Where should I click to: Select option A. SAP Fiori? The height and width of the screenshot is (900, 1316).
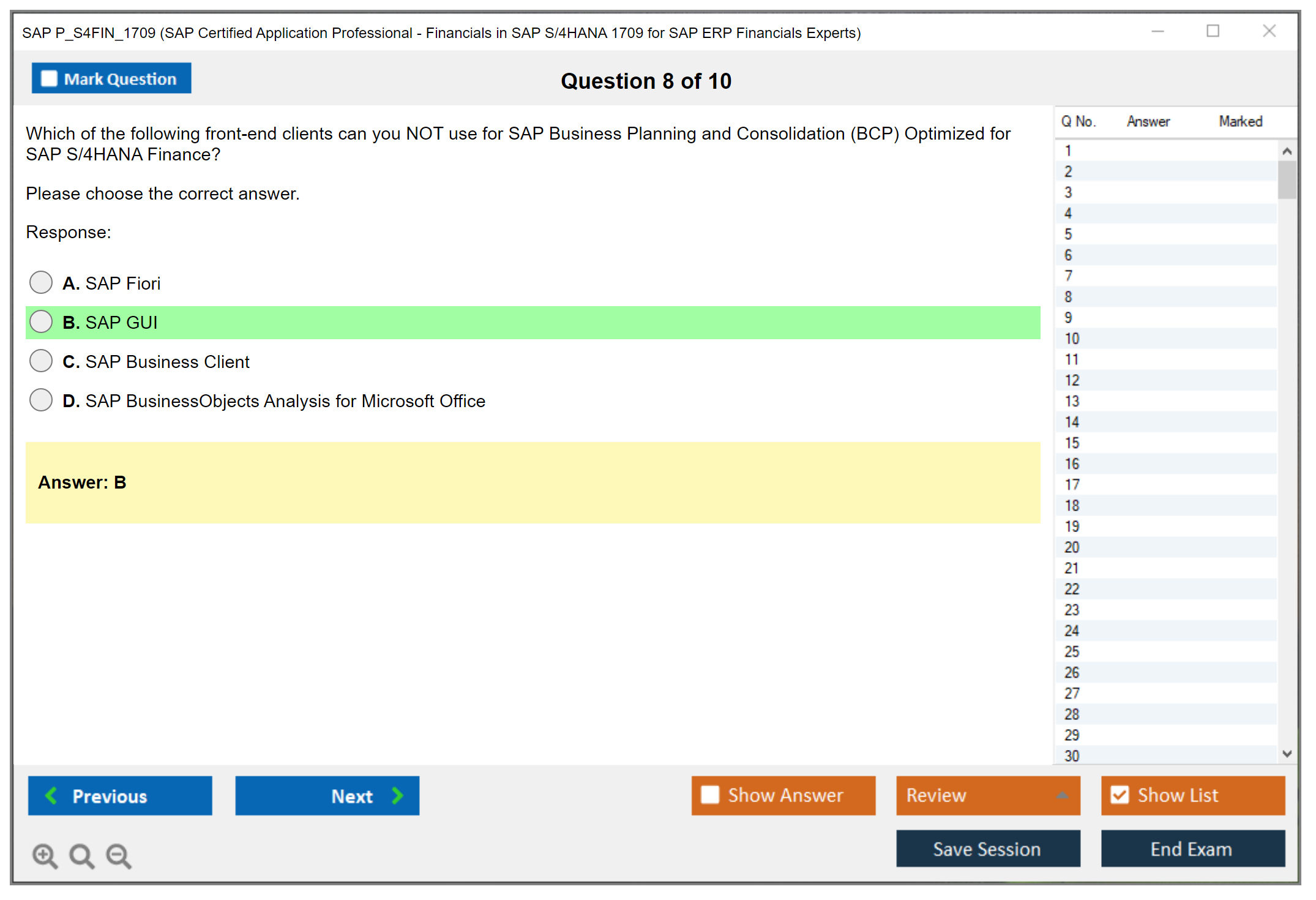click(41, 283)
